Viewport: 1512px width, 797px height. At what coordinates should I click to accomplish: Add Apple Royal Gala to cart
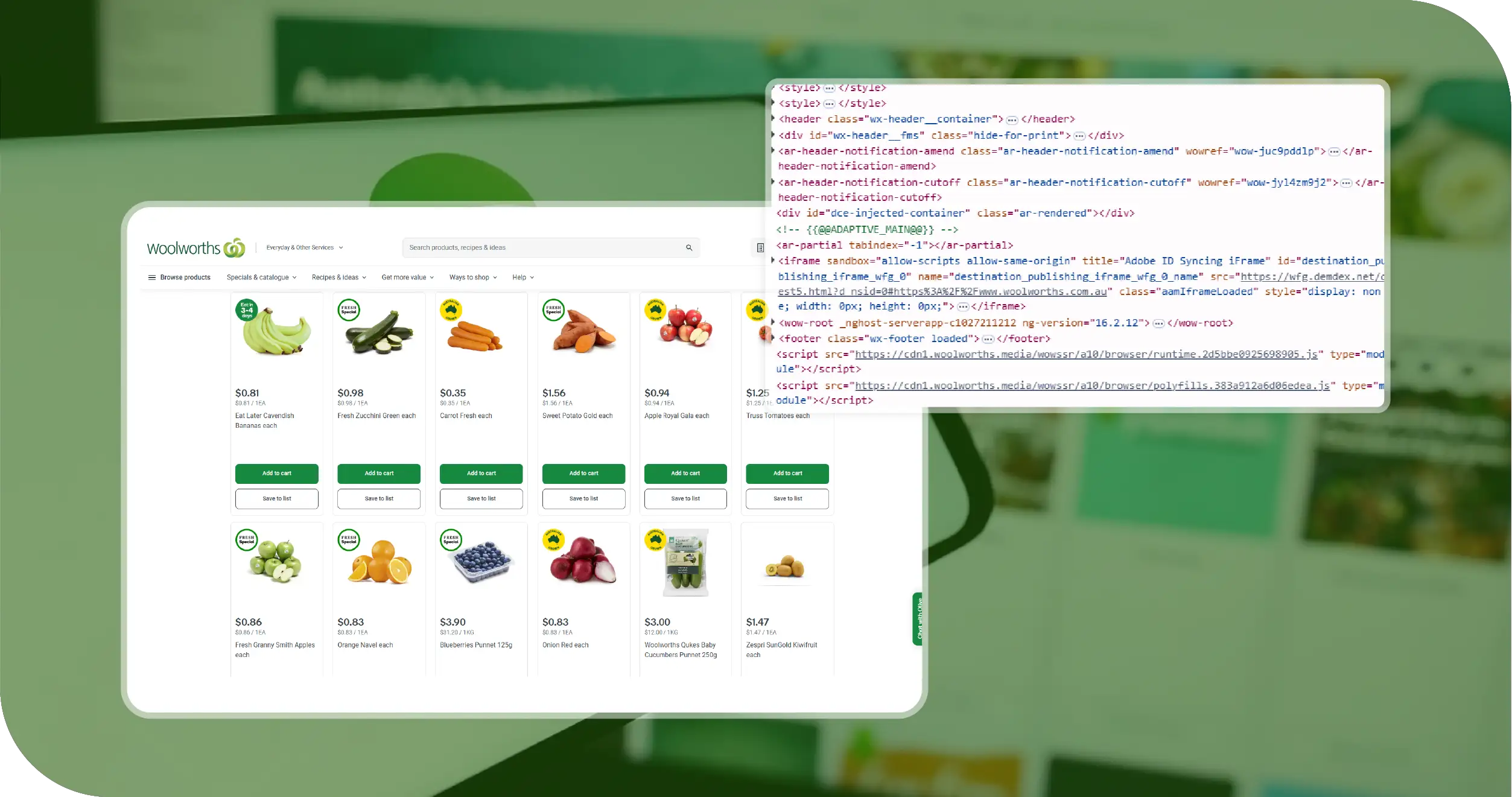(685, 474)
